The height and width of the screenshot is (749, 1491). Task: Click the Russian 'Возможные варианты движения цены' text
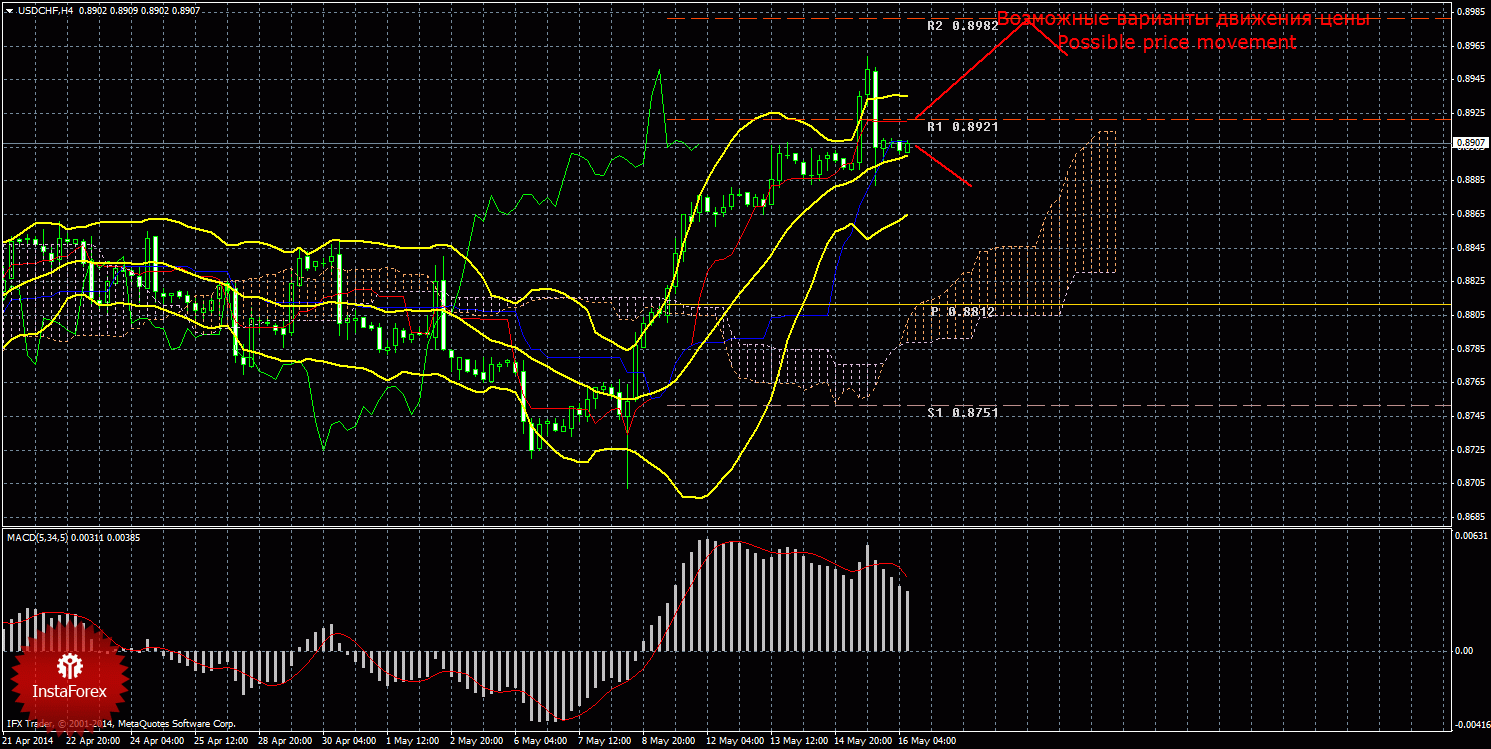[x=1183, y=19]
